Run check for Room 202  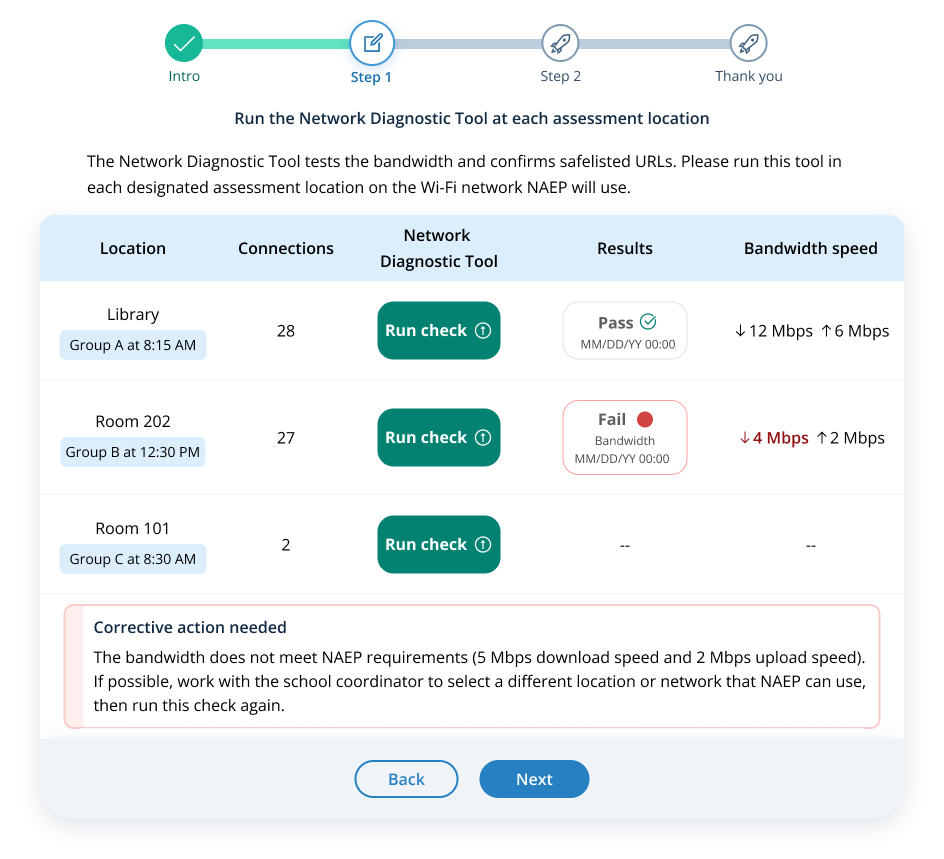(x=438, y=438)
